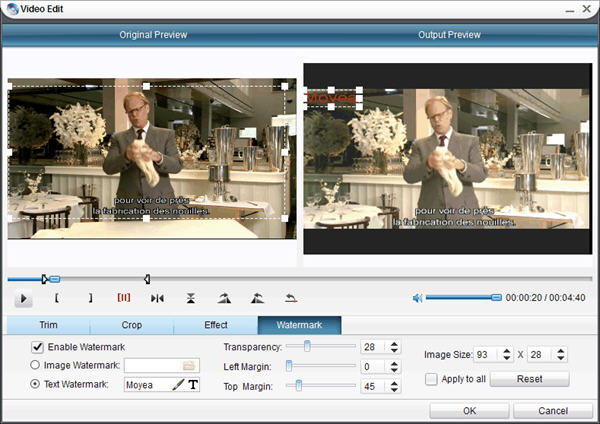
Task: Enable Watermark checkbox toggle
Action: pyautogui.click(x=37, y=347)
